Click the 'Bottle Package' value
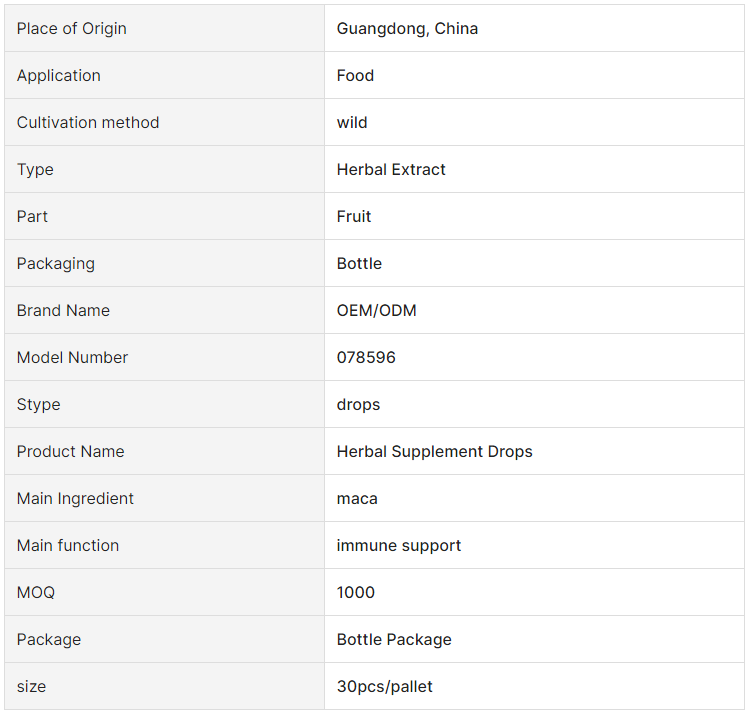This screenshot has height=713, width=749. click(x=394, y=639)
